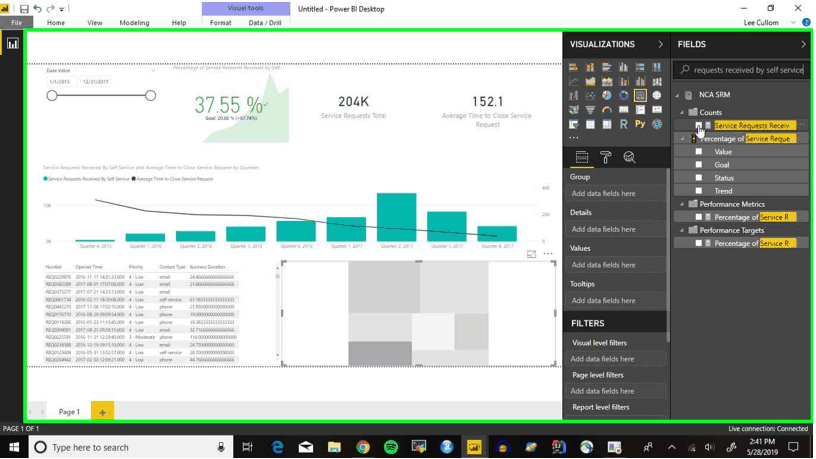Select the Page 1 tab

pyautogui.click(x=69, y=412)
